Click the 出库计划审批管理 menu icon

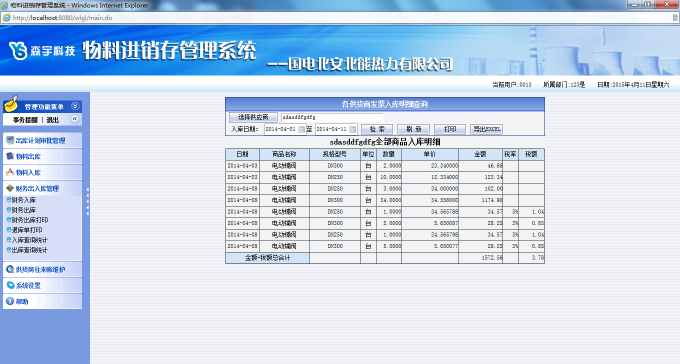tap(10, 140)
